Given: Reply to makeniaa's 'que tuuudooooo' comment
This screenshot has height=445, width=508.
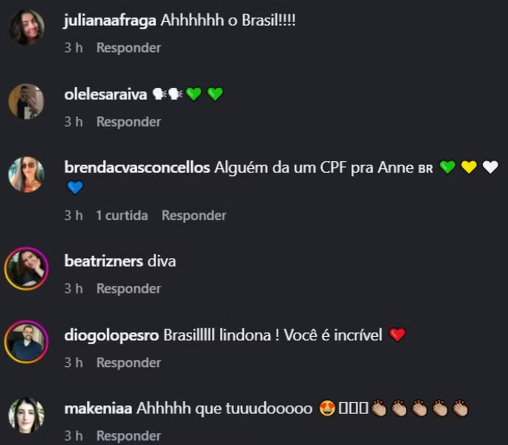Looking at the screenshot, I should point(129,436).
